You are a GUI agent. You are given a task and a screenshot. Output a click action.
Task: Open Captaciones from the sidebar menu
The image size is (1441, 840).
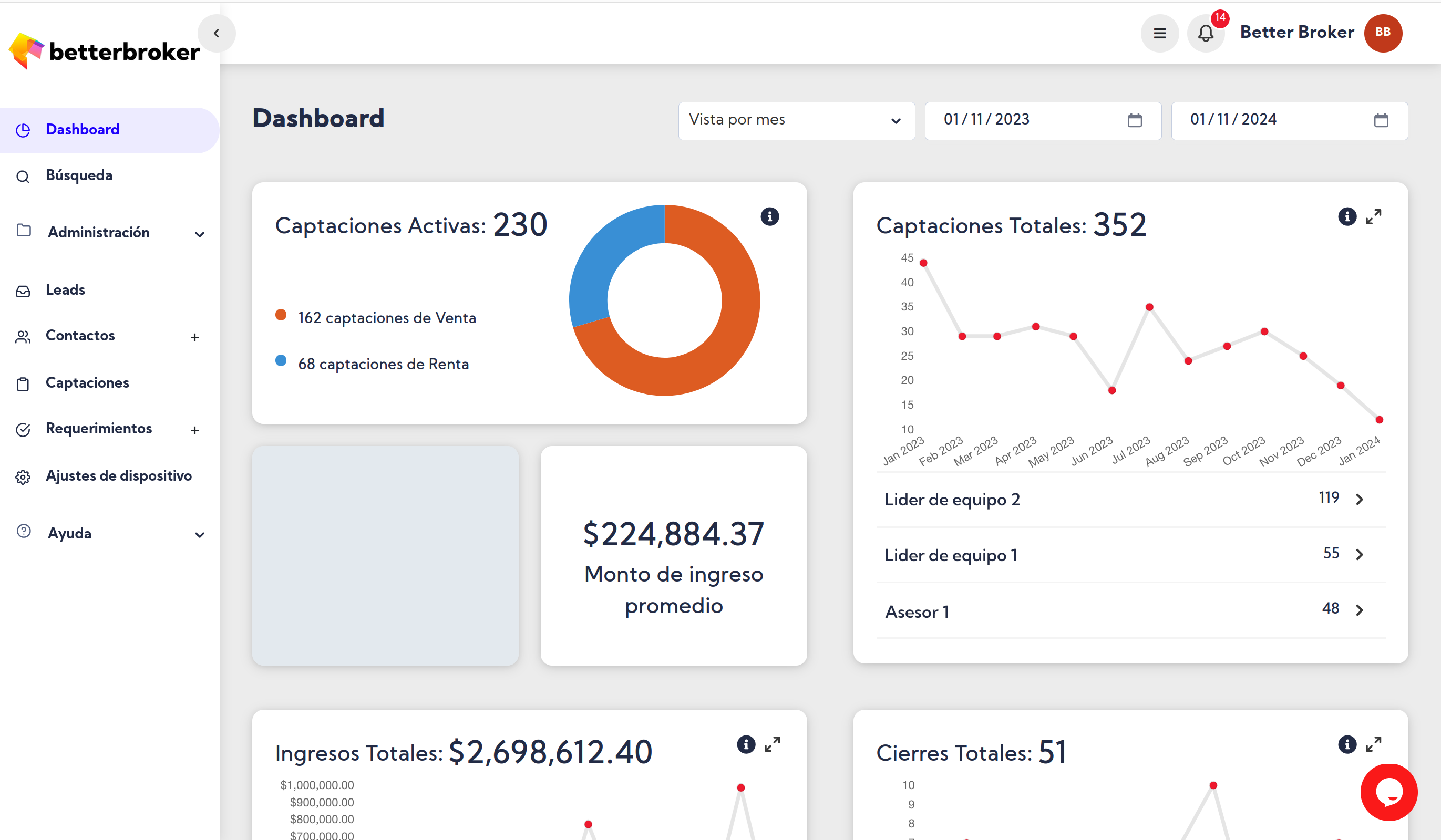87,382
